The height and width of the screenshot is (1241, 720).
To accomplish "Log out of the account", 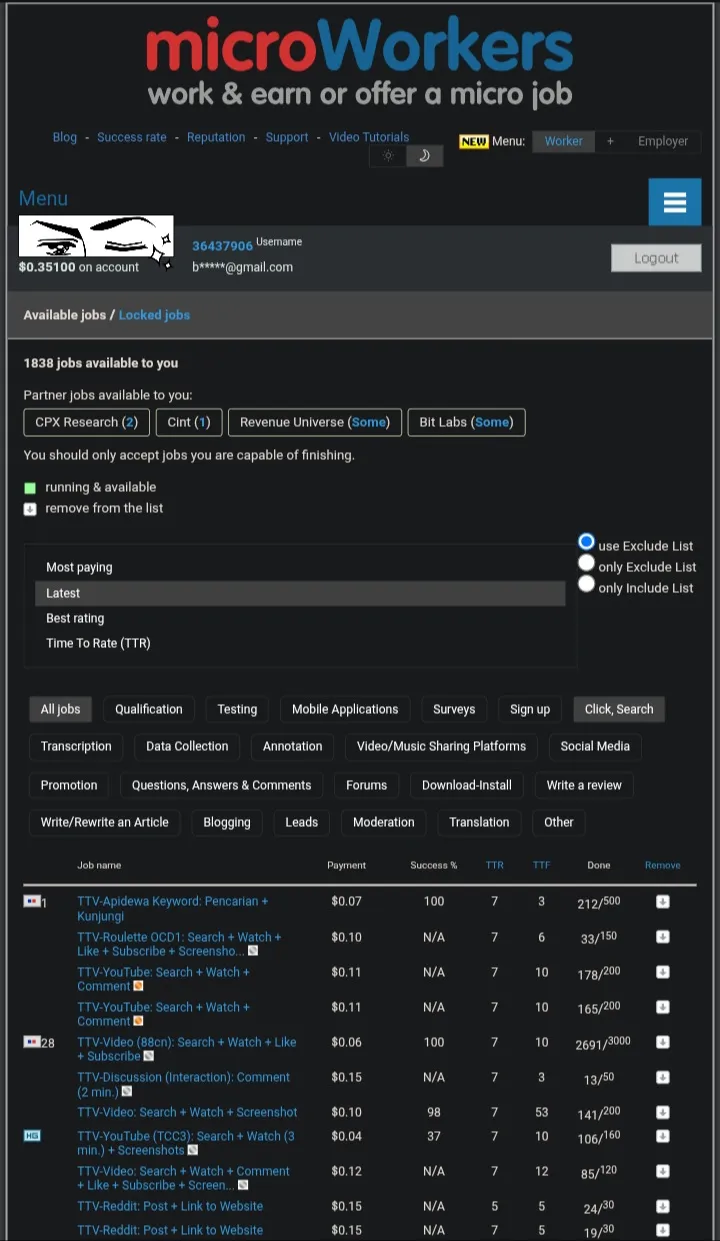I will [x=656, y=258].
